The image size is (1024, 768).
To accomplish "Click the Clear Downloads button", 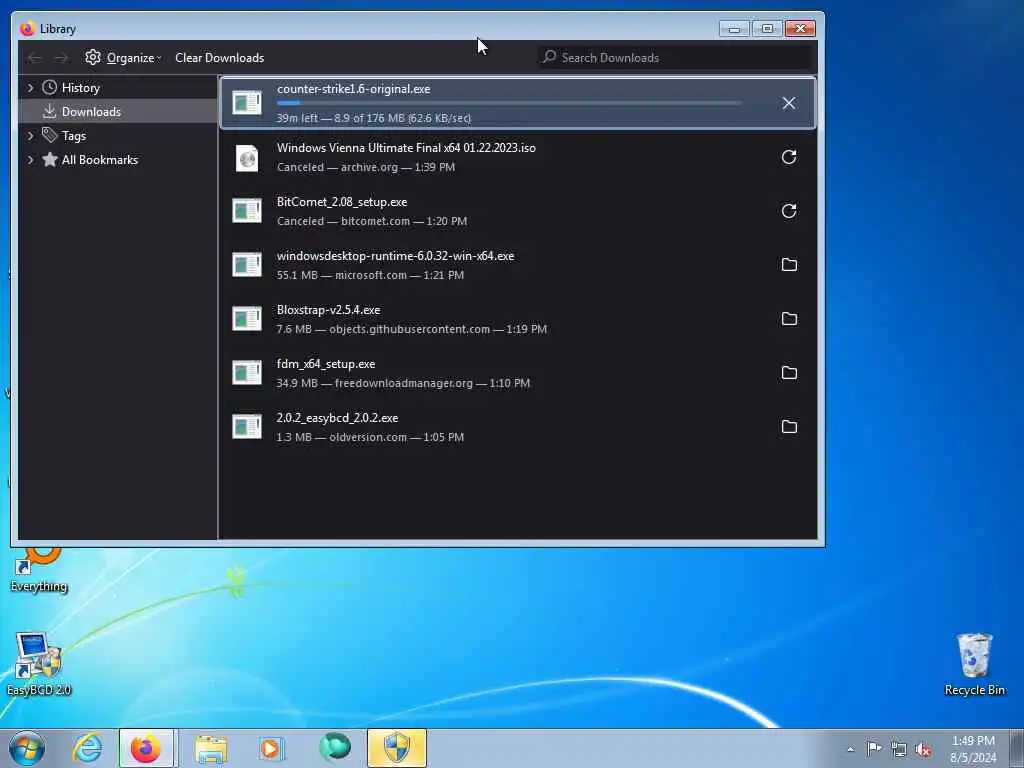I will tap(219, 57).
